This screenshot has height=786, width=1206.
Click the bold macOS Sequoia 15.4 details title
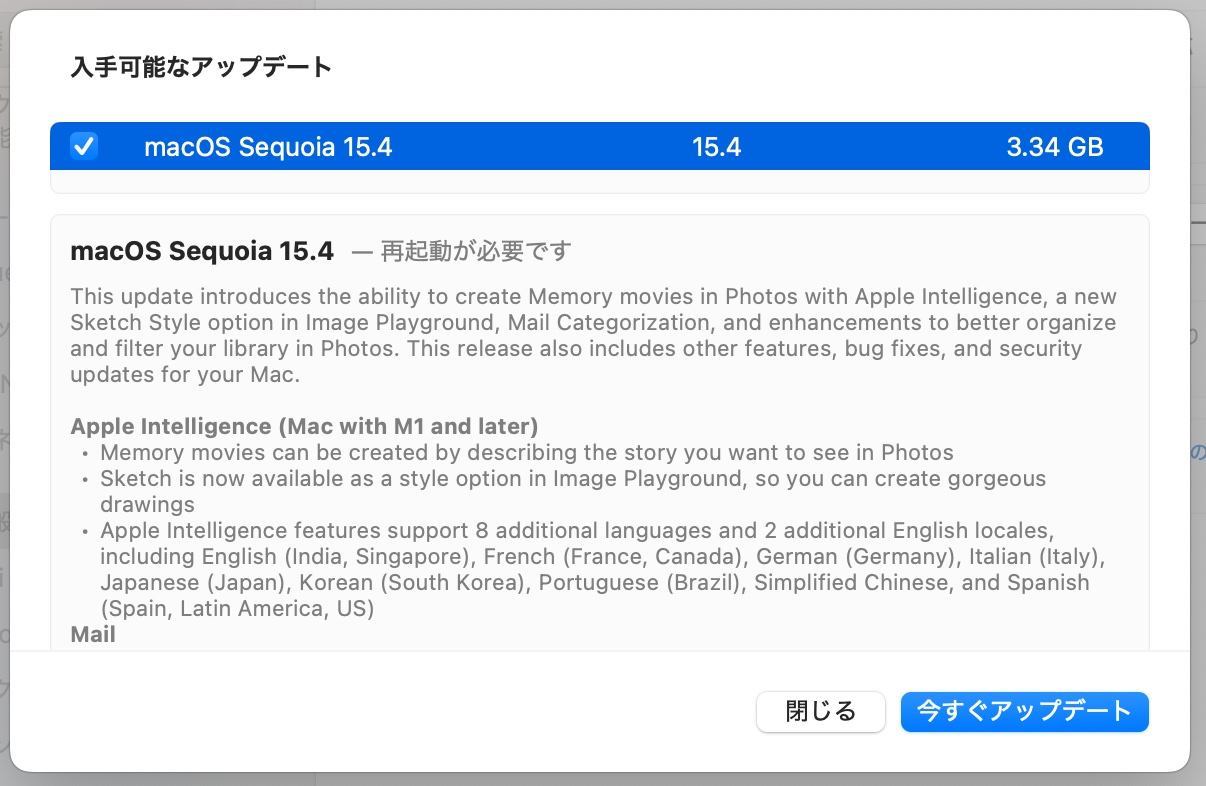point(202,251)
